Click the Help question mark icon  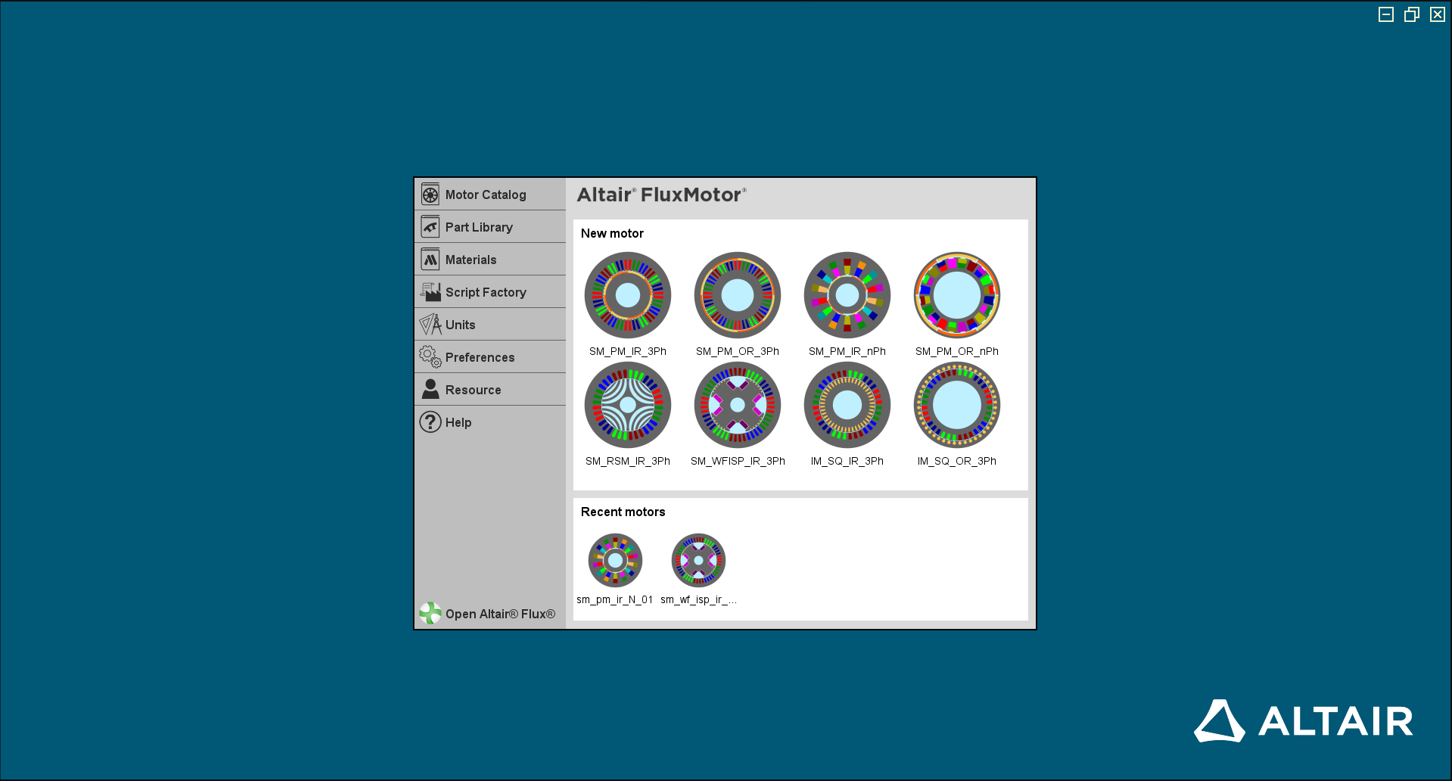tap(430, 422)
